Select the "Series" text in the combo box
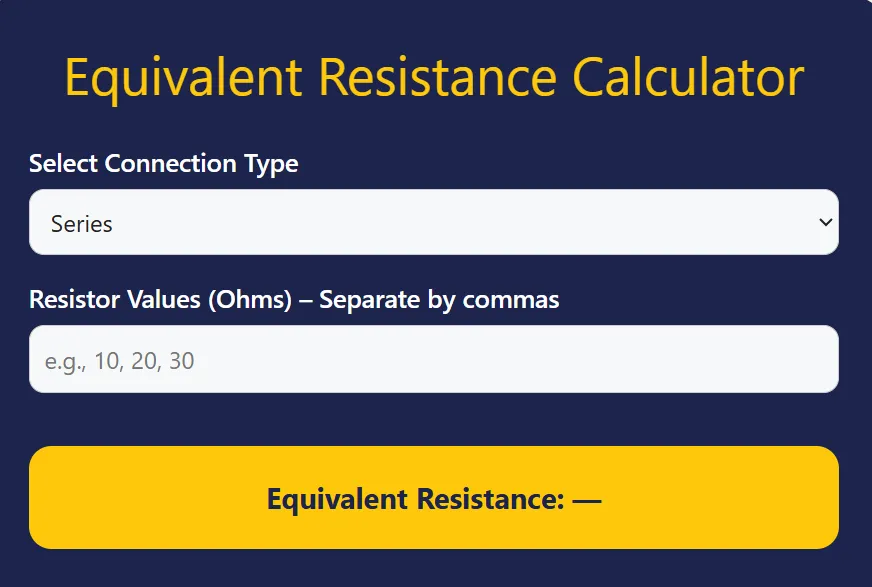 [82, 224]
